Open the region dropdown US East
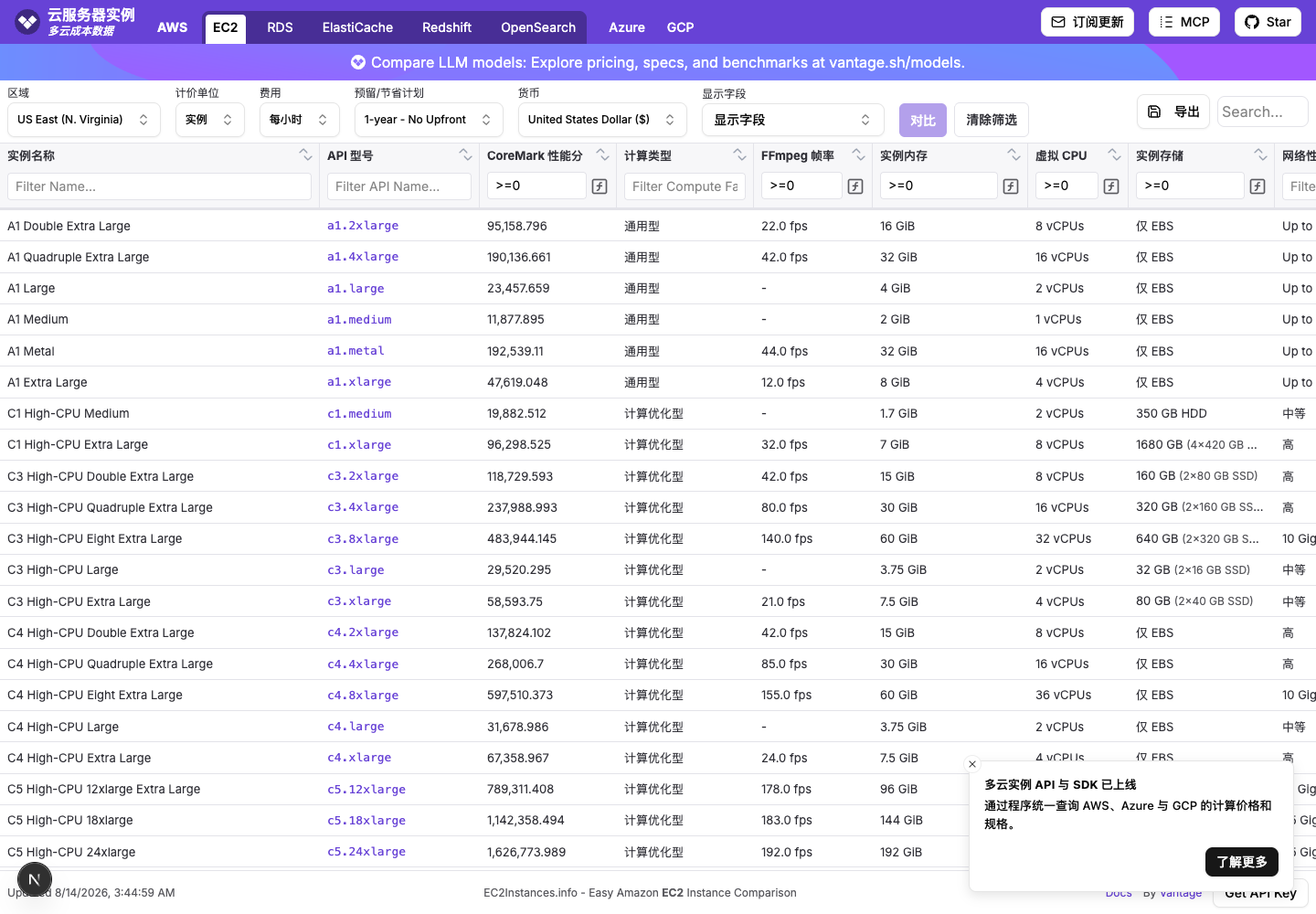The image size is (1316, 914). click(83, 120)
